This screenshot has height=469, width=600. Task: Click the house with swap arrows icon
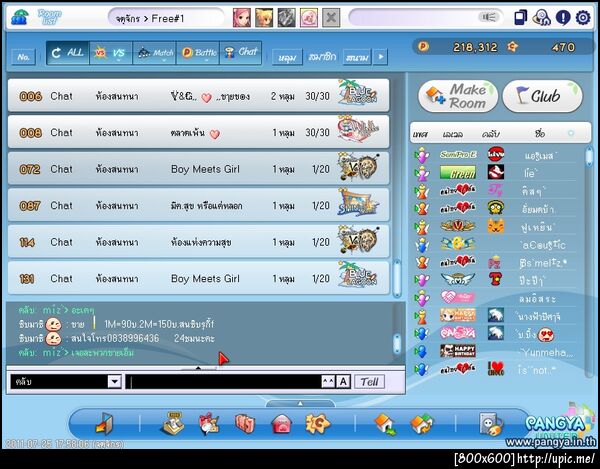click(x=422, y=424)
